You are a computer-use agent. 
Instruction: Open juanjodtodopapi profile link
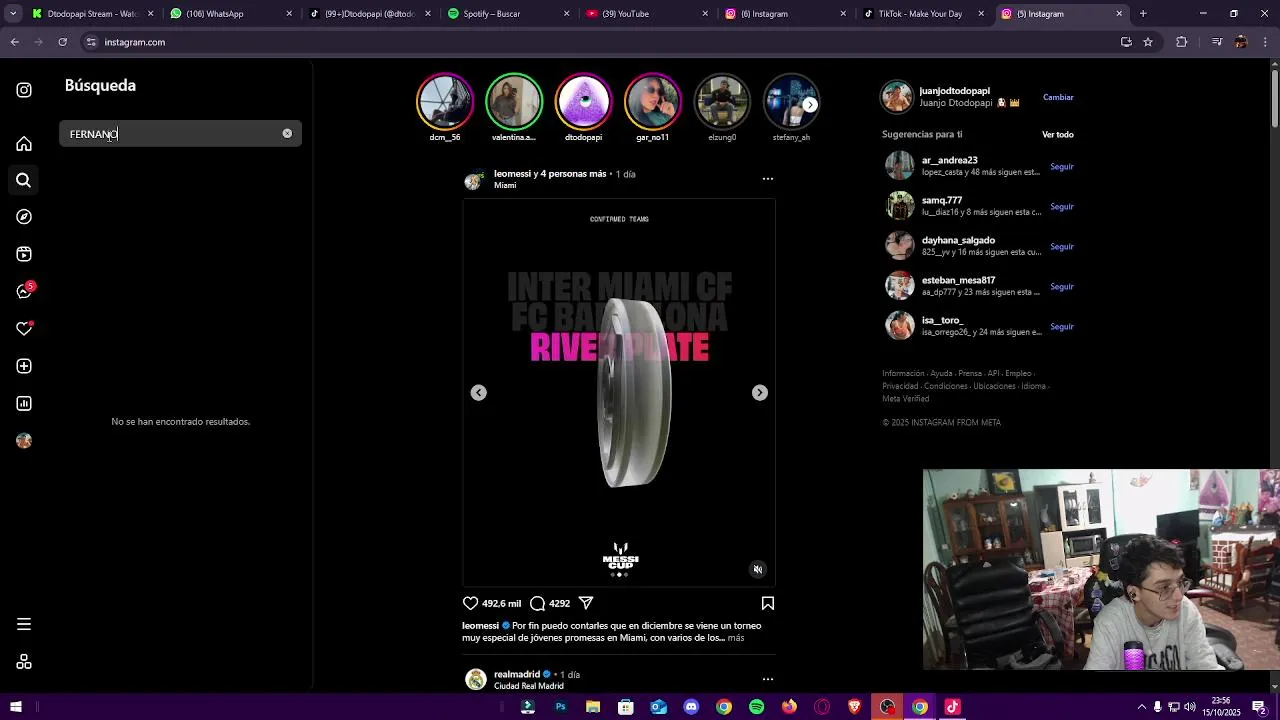pyautogui.click(x=954, y=91)
